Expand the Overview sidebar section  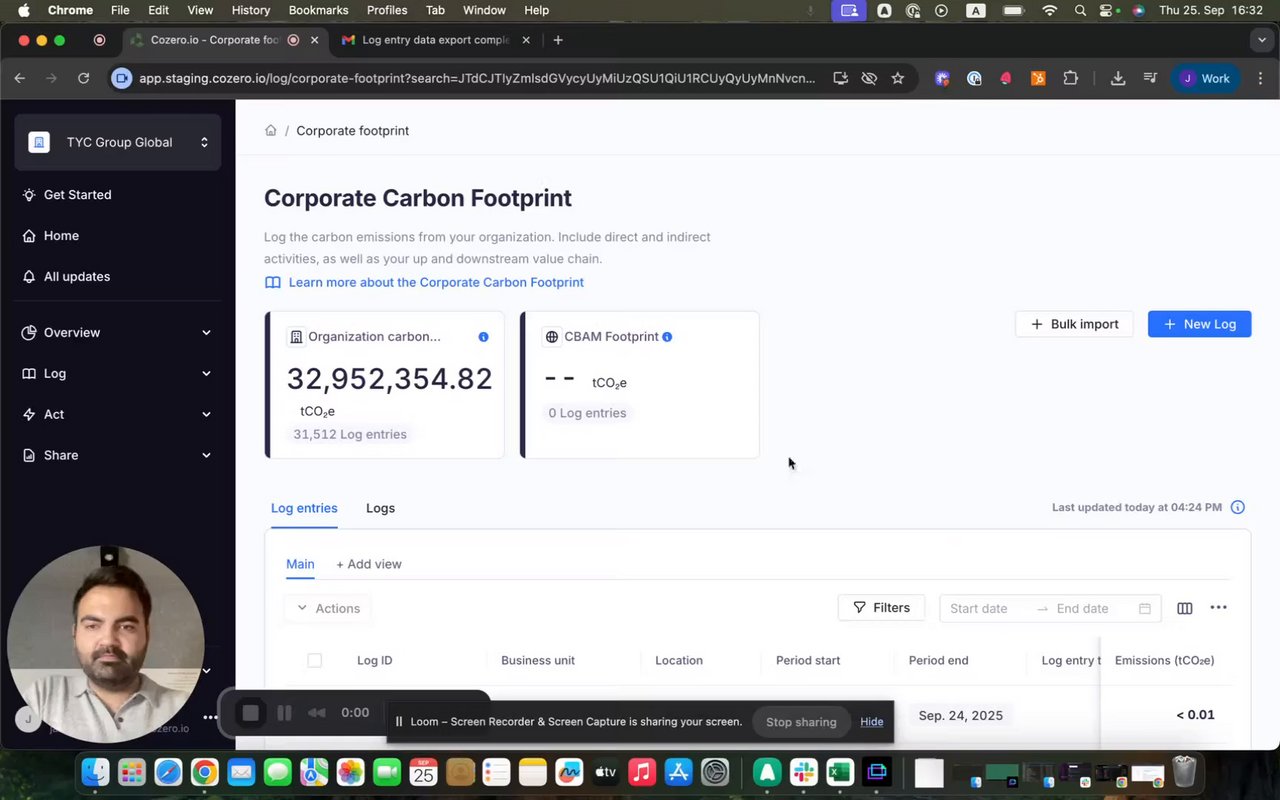[118, 332]
